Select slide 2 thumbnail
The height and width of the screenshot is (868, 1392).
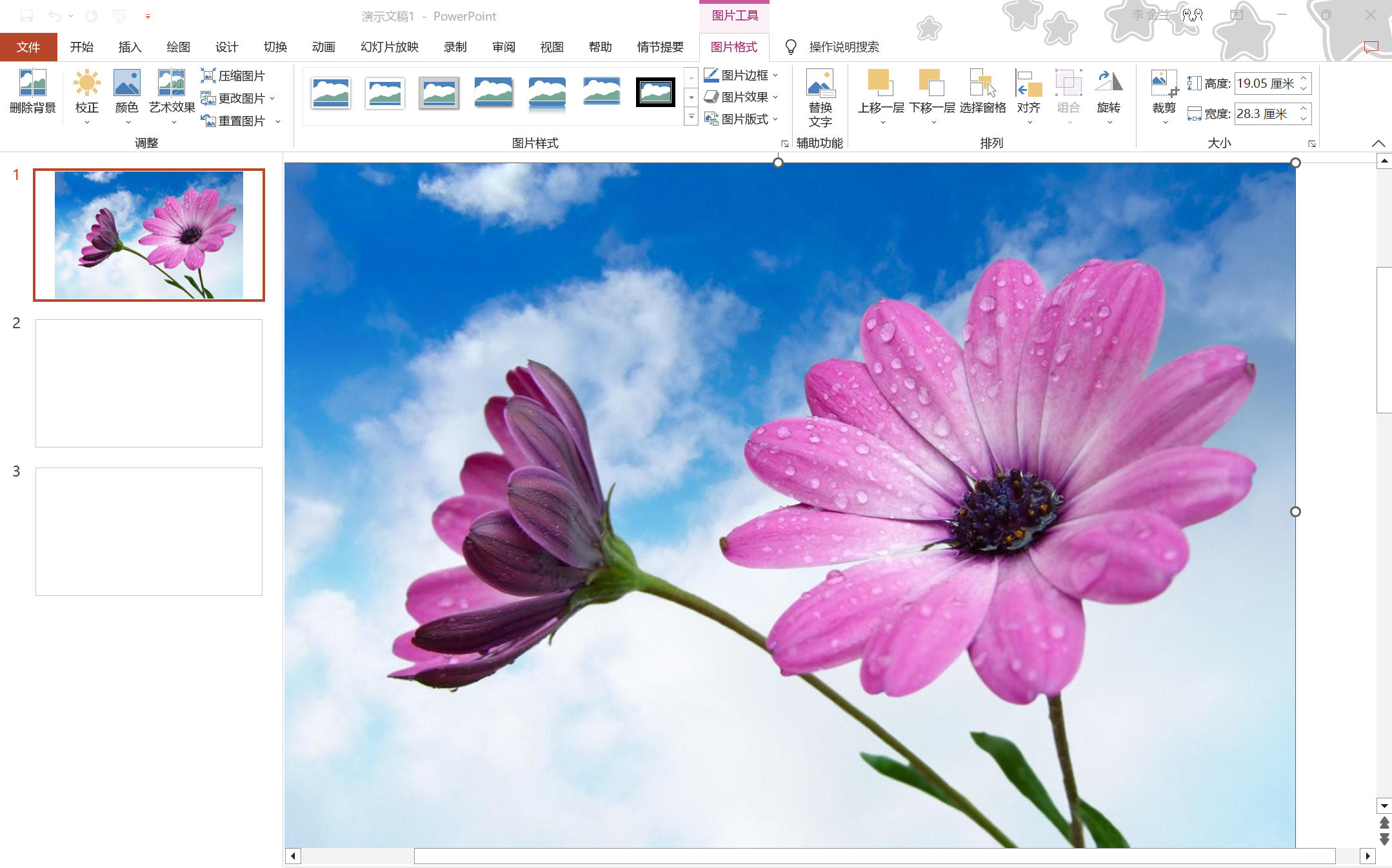tap(148, 383)
